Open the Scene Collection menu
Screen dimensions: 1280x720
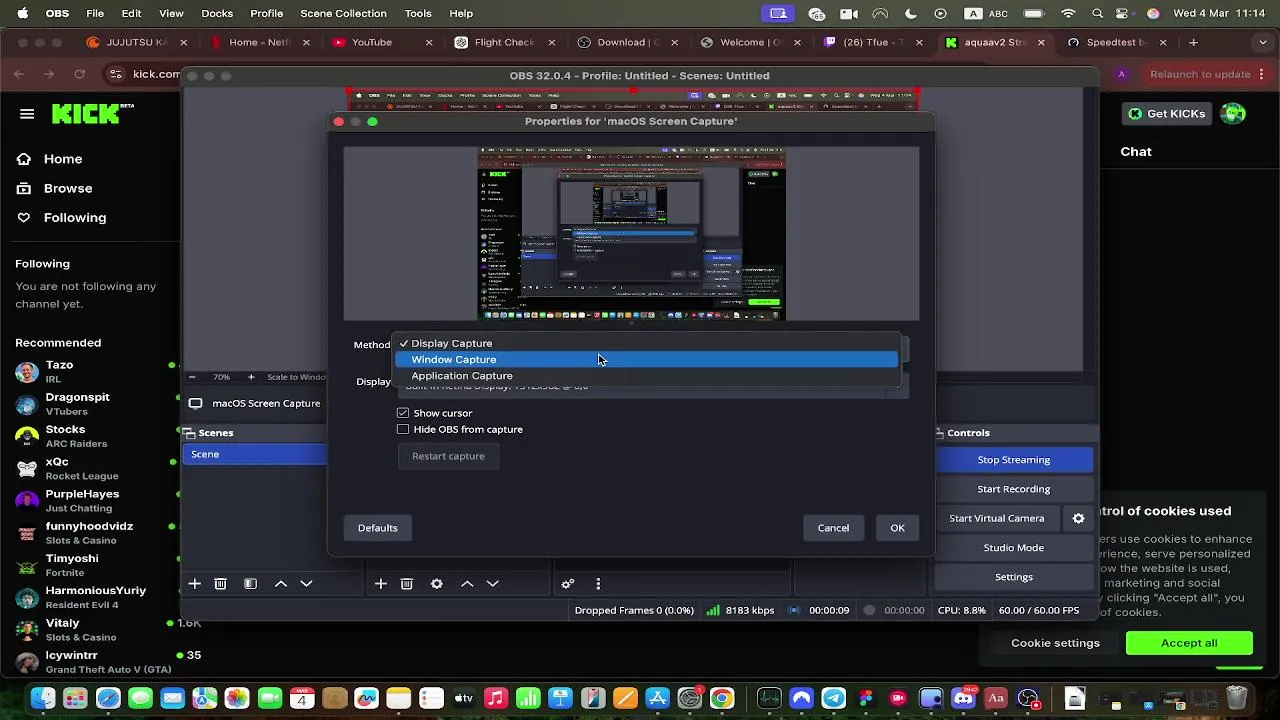(343, 13)
